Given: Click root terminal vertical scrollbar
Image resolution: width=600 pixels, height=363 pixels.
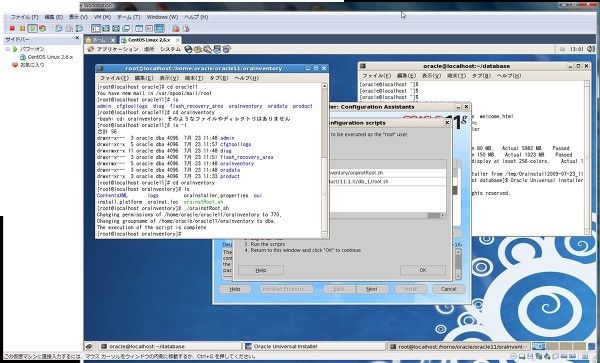Looking at the screenshot, I should pos(324,160).
